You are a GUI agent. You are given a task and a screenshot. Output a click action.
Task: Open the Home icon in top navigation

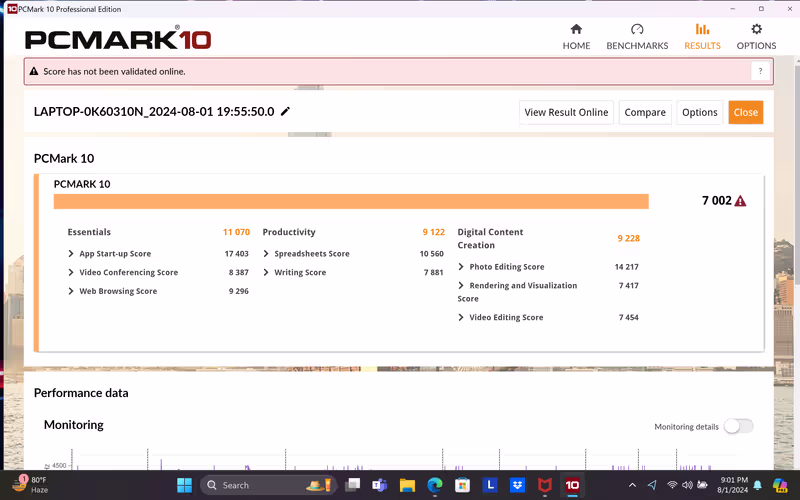click(x=576, y=29)
